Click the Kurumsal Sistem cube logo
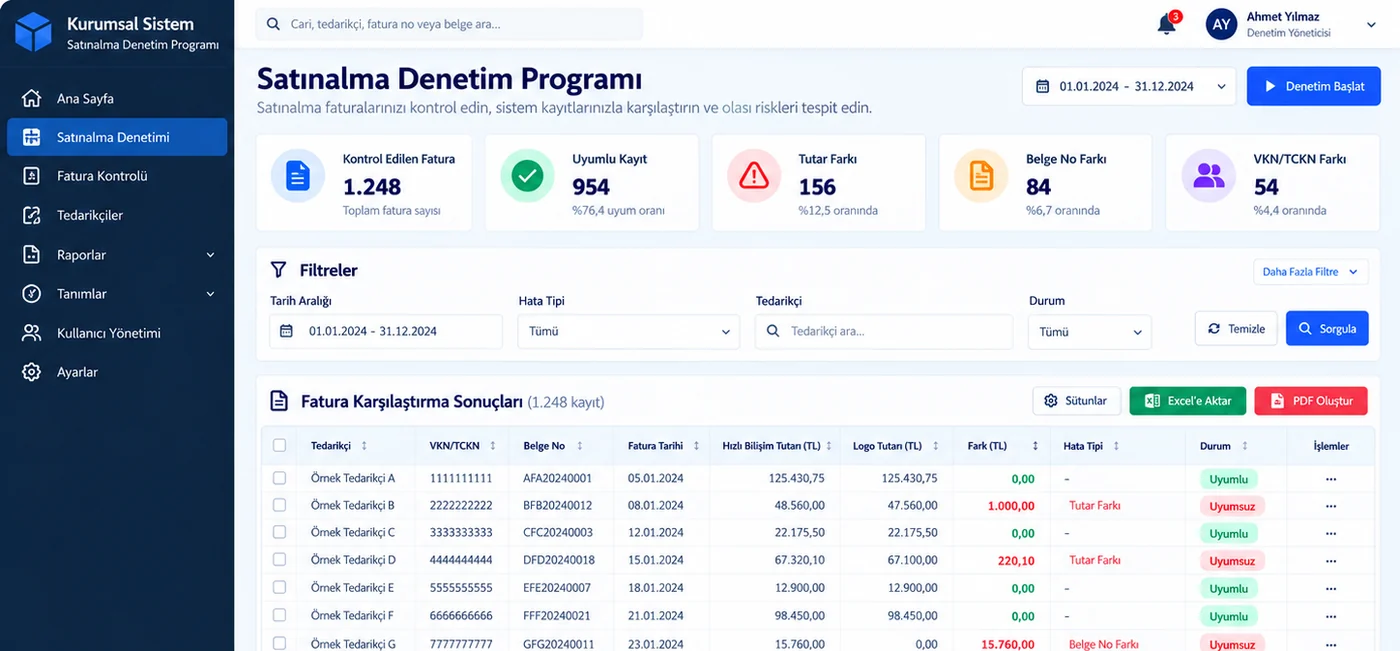This screenshot has width=1400, height=651. (33, 32)
